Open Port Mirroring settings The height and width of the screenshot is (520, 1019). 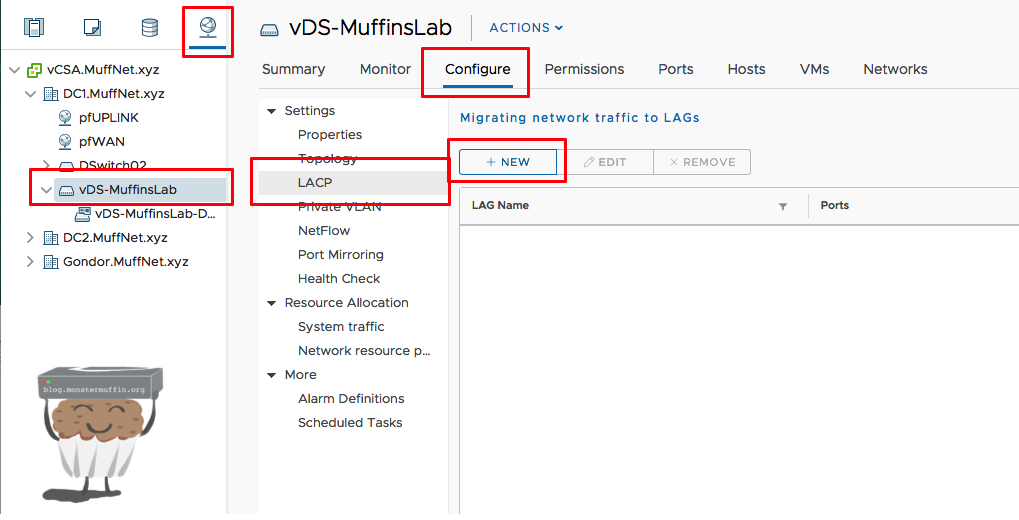click(x=340, y=255)
